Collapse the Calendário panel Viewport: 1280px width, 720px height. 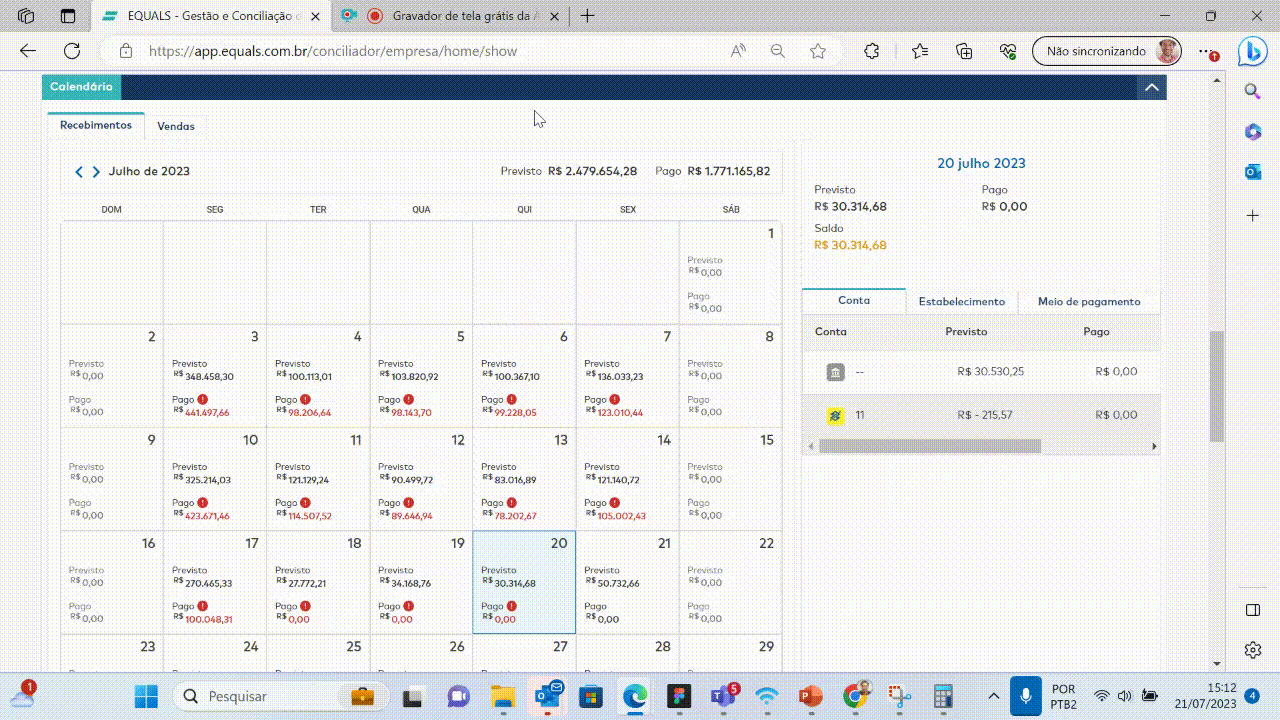click(1151, 88)
